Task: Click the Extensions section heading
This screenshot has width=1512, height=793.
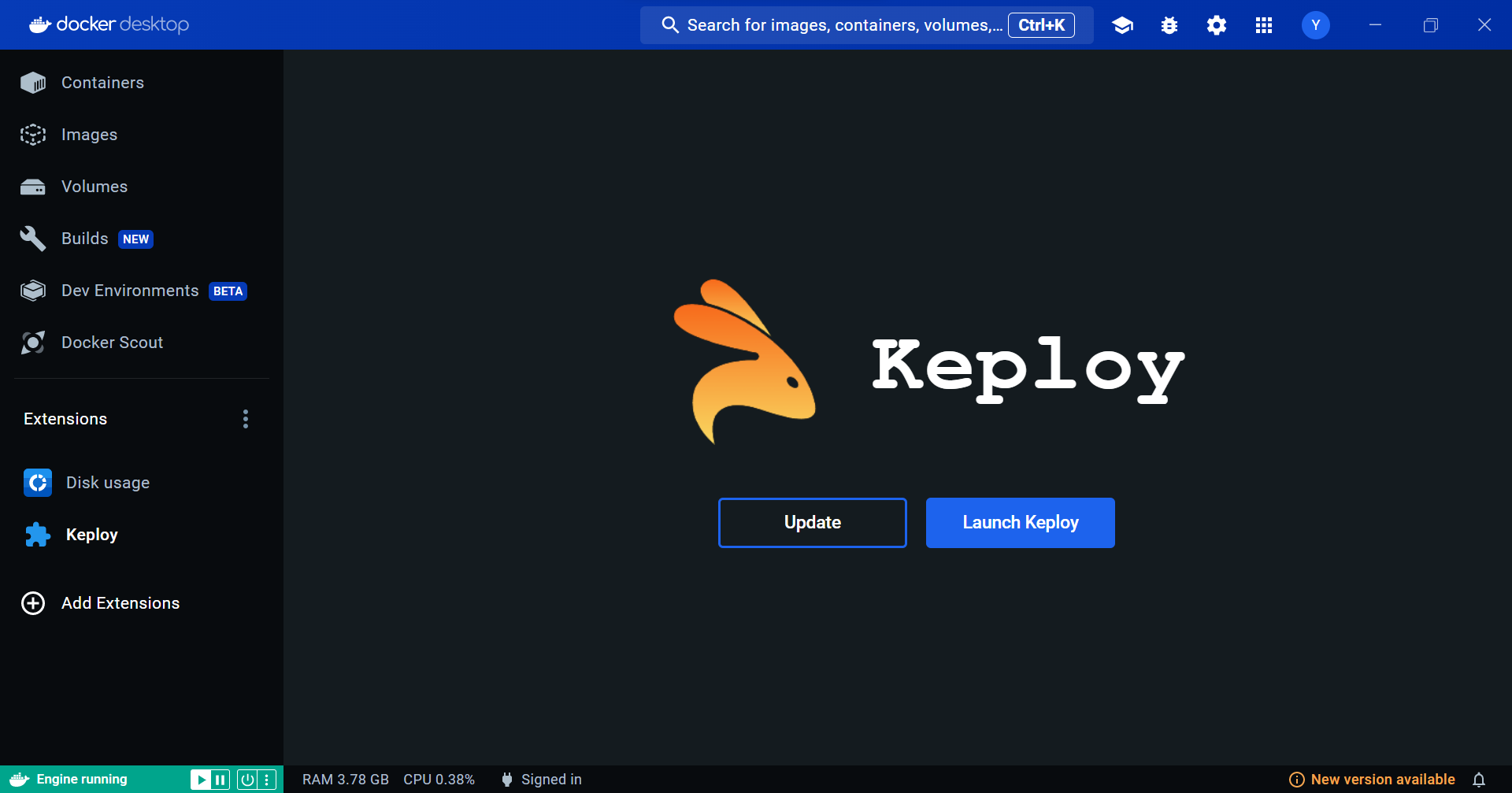Action: 65,419
